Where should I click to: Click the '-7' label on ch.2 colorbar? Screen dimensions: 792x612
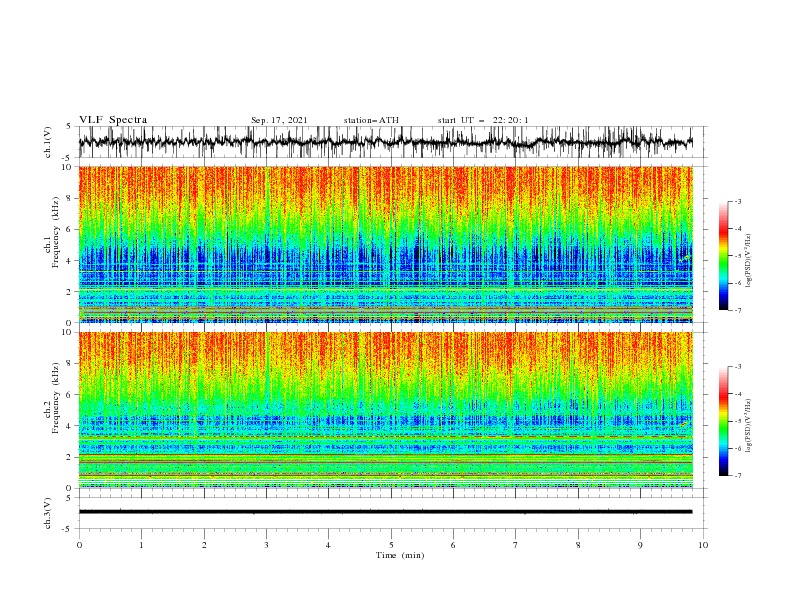click(x=737, y=475)
